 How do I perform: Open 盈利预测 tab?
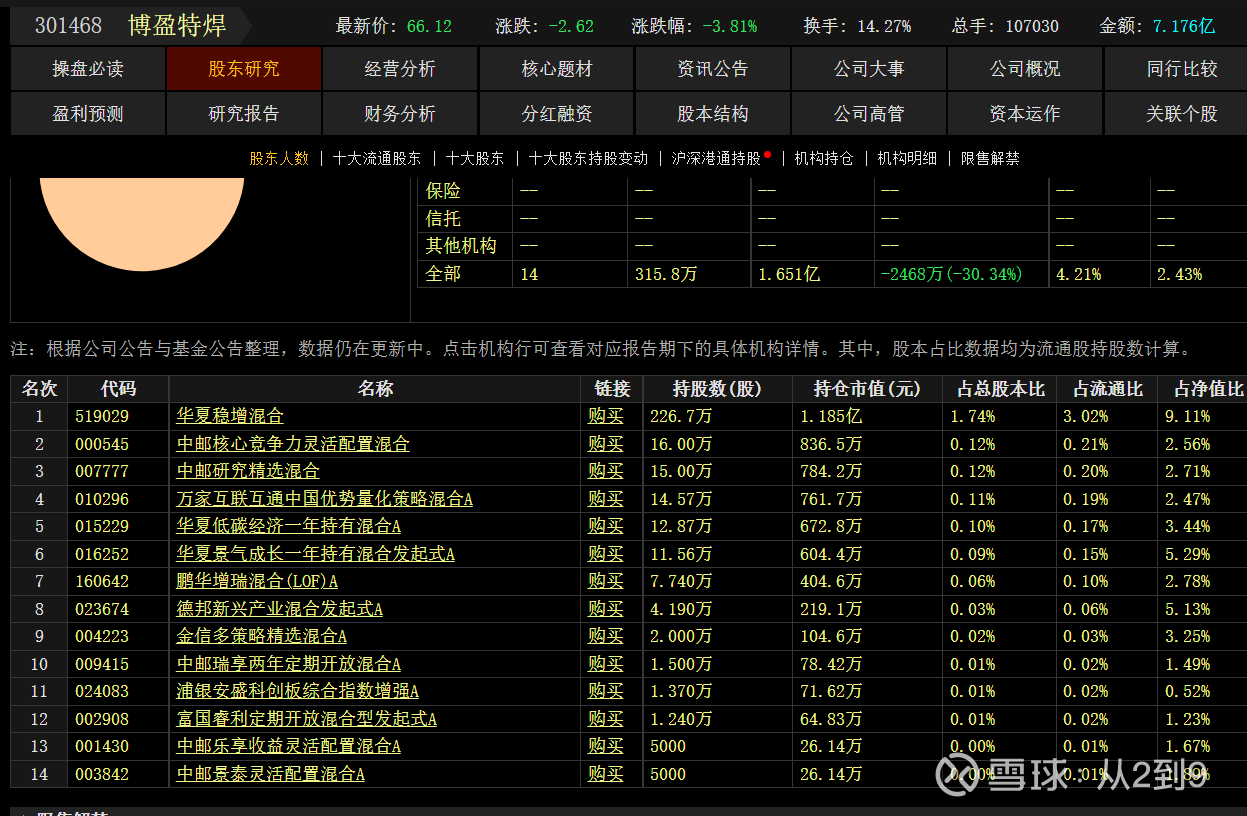click(88, 114)
